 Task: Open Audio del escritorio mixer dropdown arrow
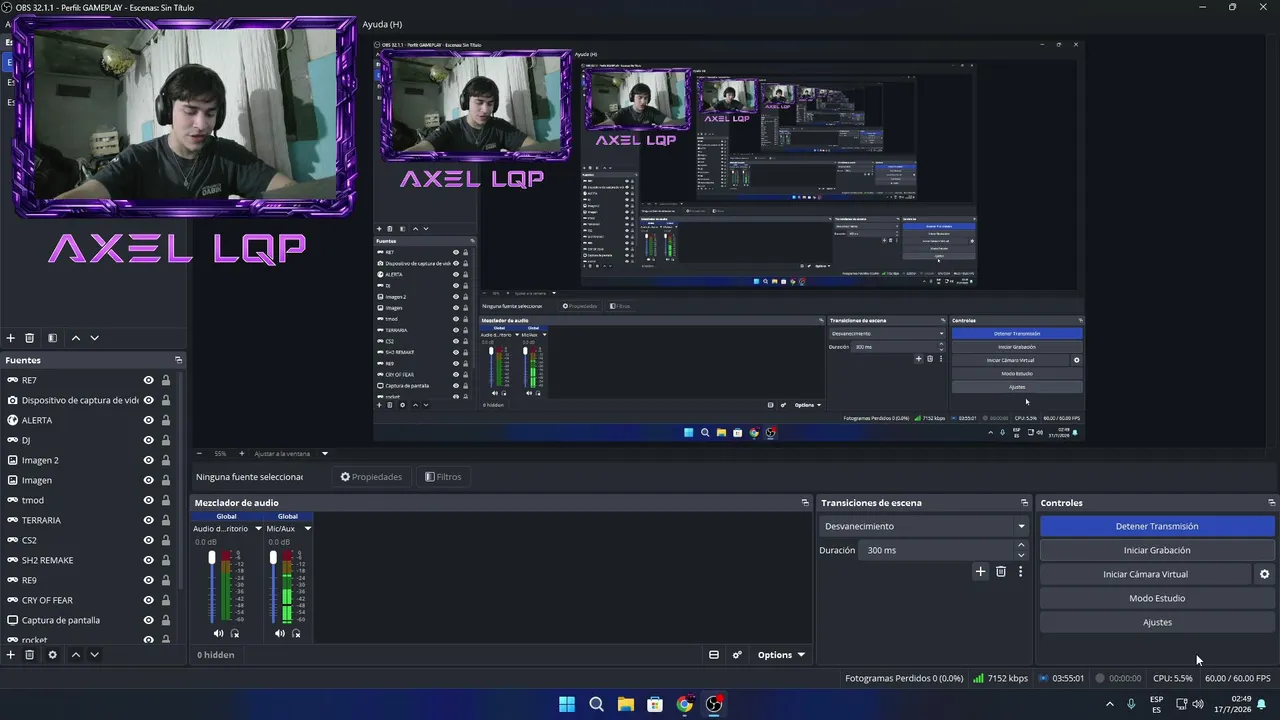(x=258, y=529)
